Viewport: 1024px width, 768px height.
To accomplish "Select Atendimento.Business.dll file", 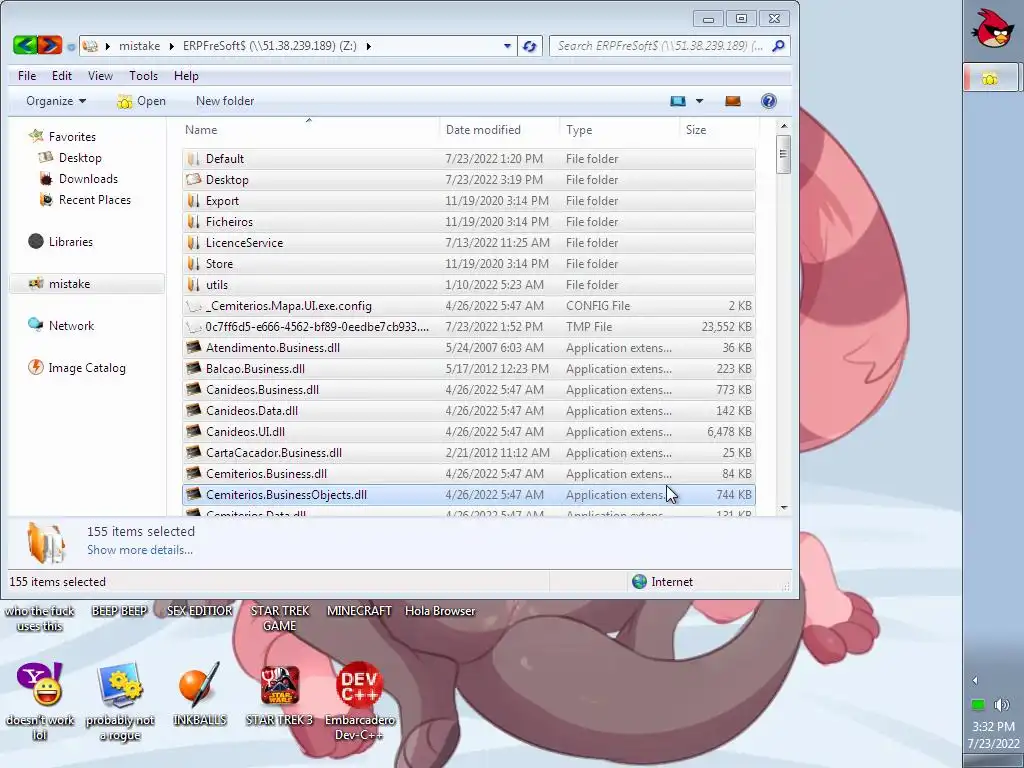I will [469, 347].
